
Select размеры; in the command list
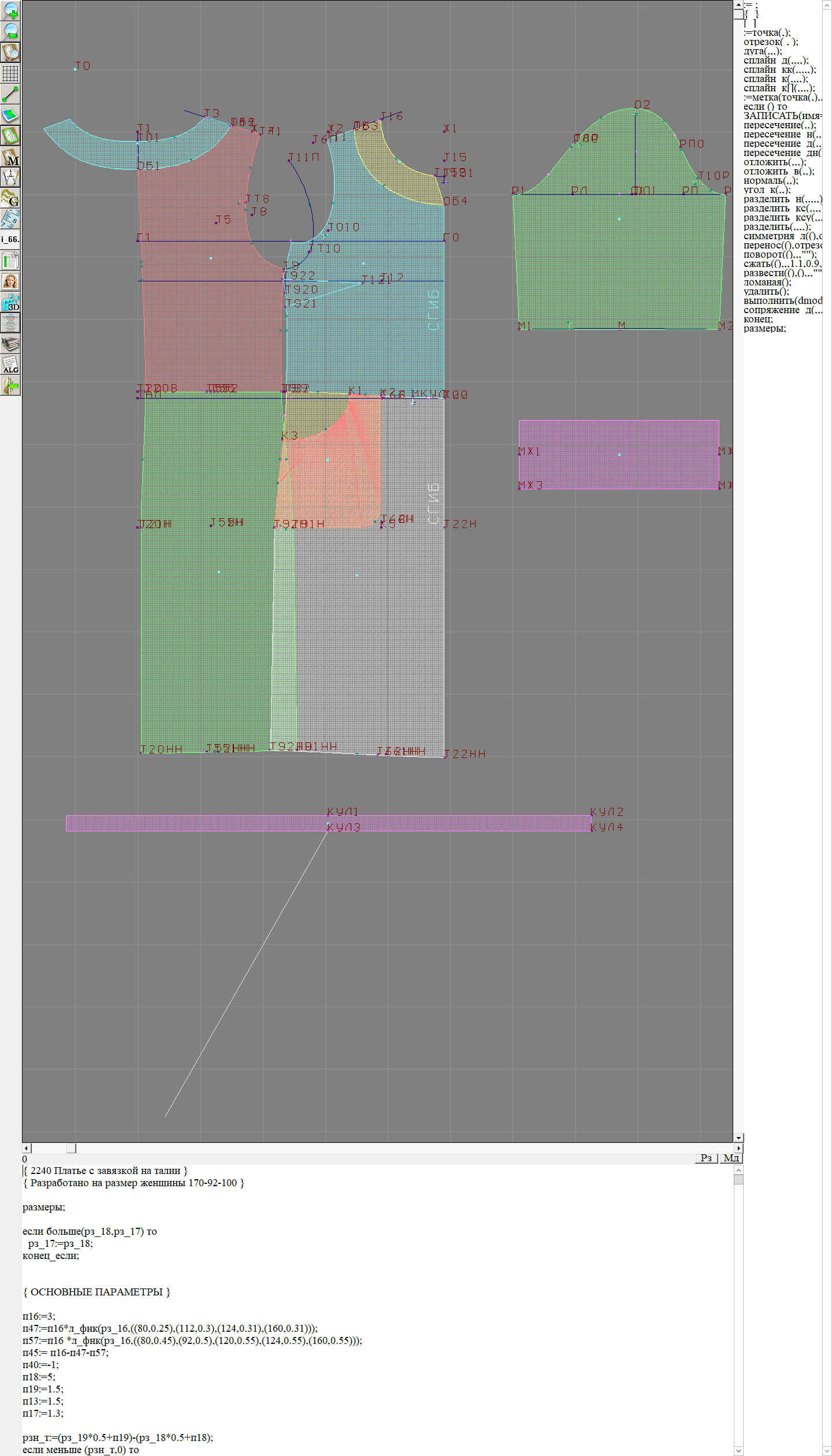click(x=764, y=329)
